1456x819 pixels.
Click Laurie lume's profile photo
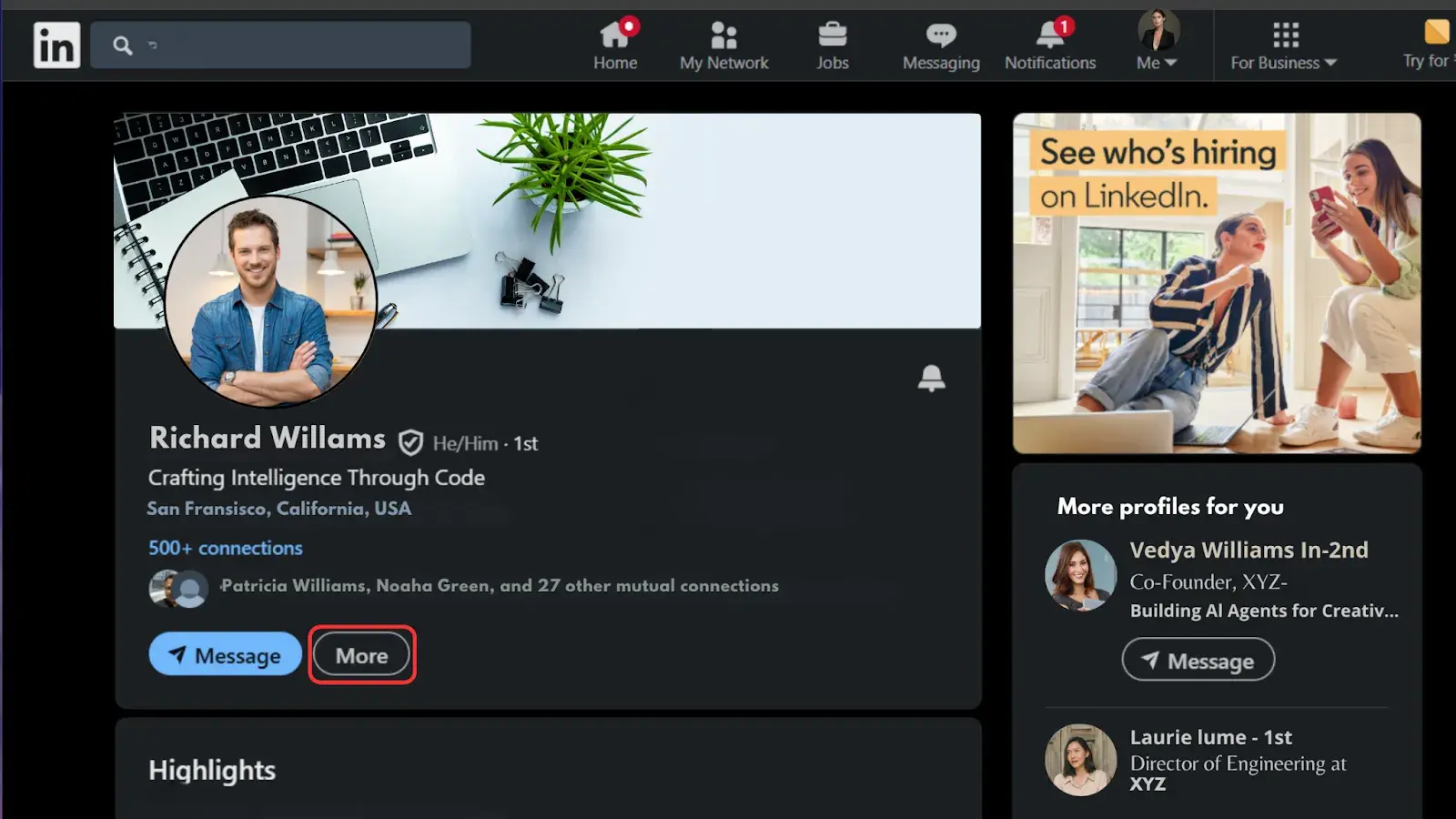1080,760
